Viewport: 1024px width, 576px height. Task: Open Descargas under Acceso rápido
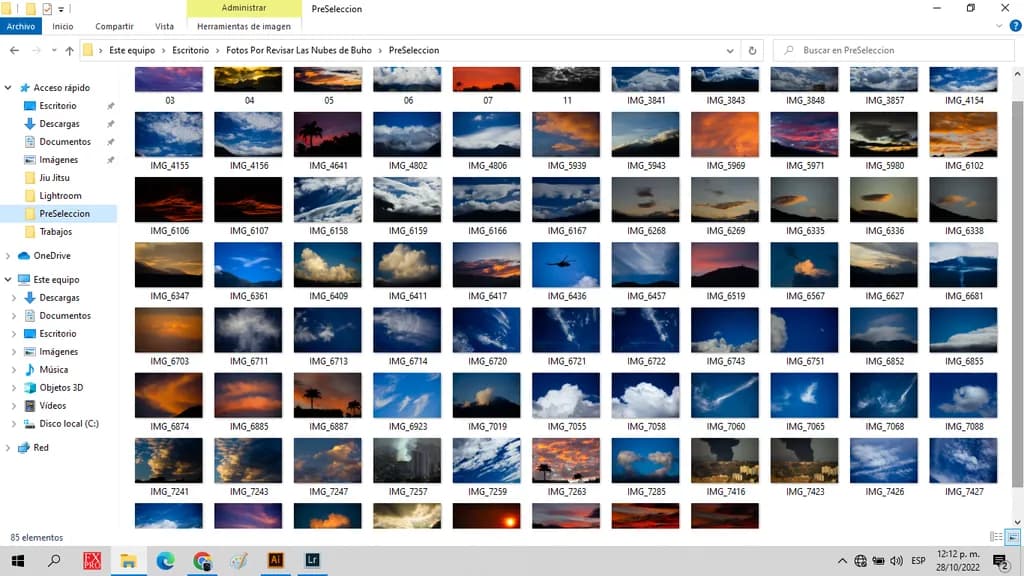pos(59,123)
